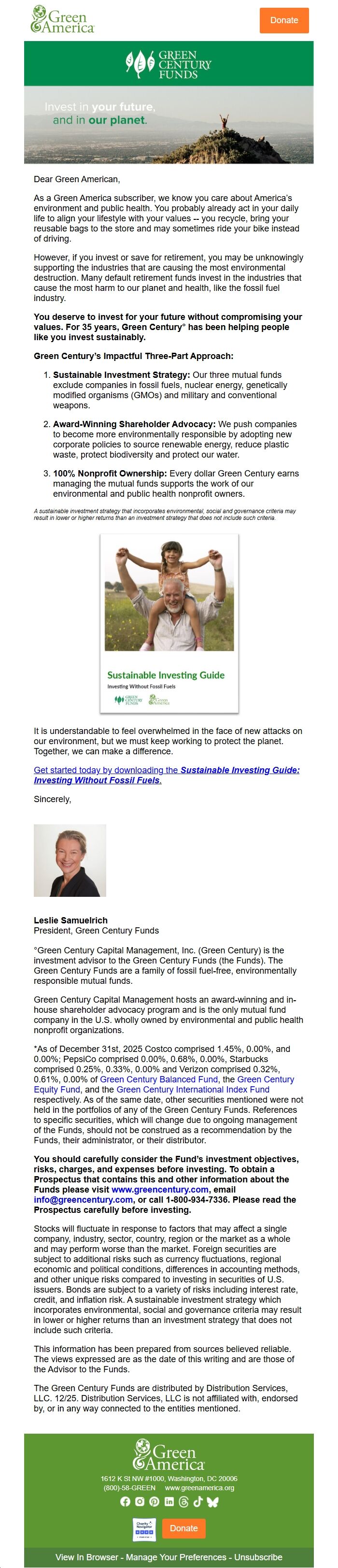Open Manage Your Preferences link
This screenshot has height=1568, width=338.
click(x=176, y=1557)
